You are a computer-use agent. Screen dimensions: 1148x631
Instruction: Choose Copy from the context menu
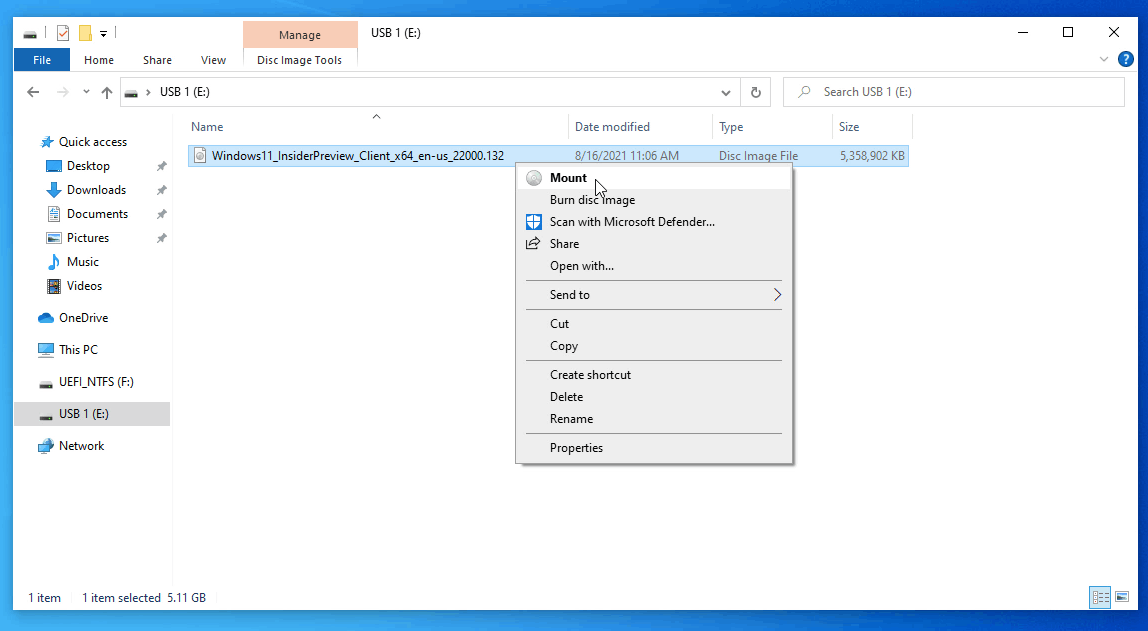654,346
